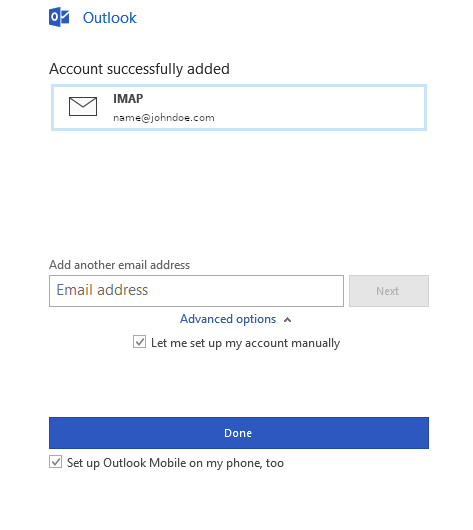Click the blue Outlook title text

click(x=110, y=18)
